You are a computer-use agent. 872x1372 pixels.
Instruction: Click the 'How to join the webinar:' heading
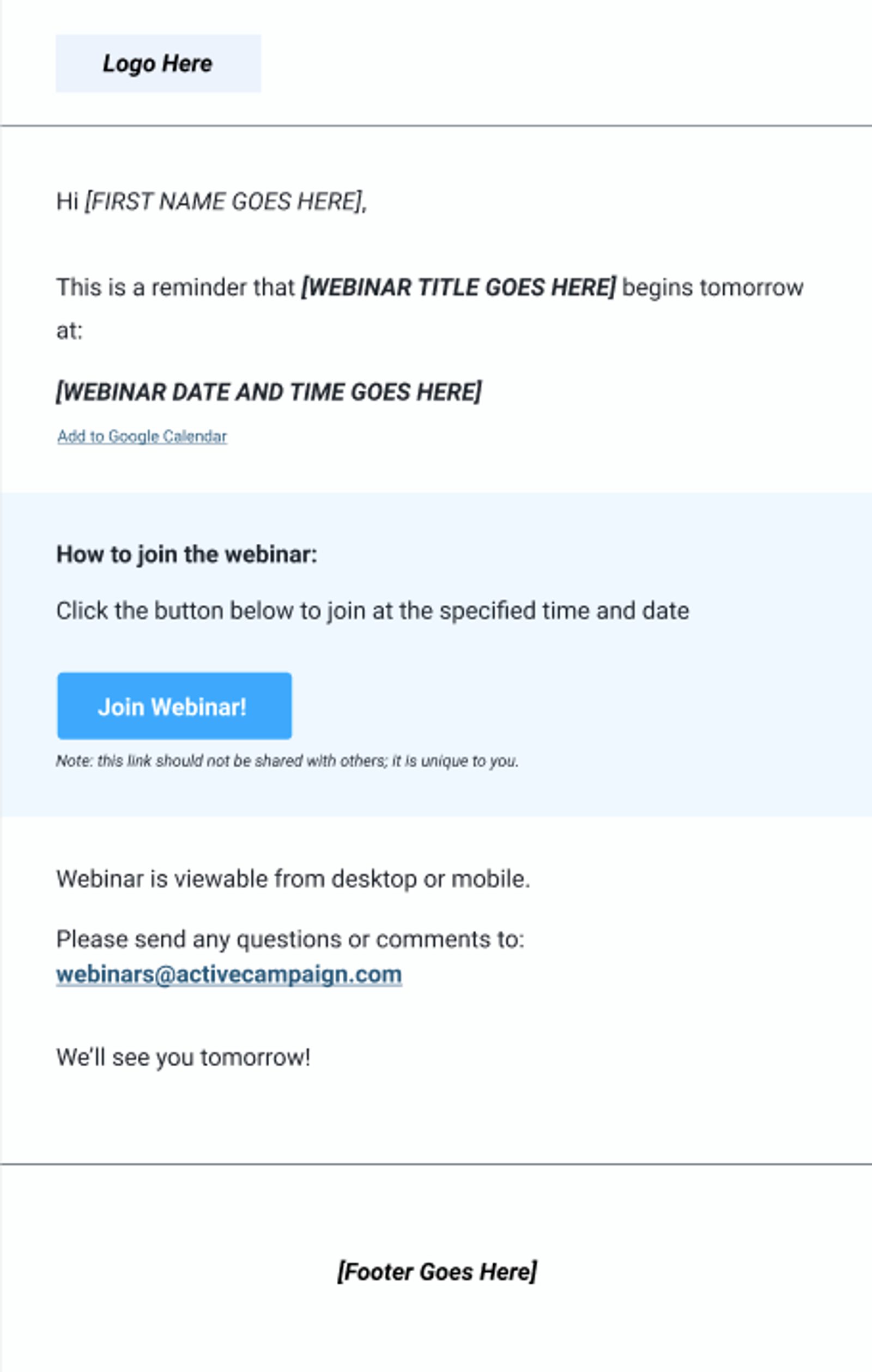pos(186,554)
